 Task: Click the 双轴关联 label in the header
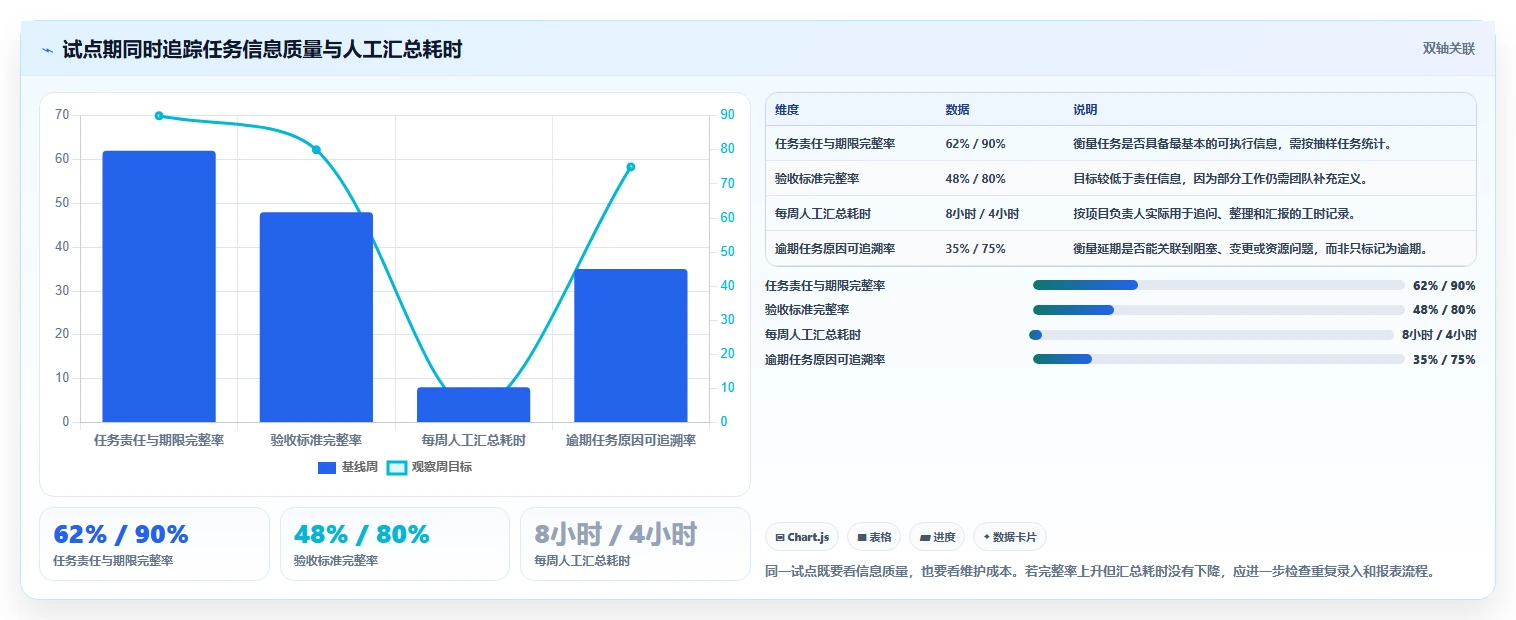coord(1449,48)
